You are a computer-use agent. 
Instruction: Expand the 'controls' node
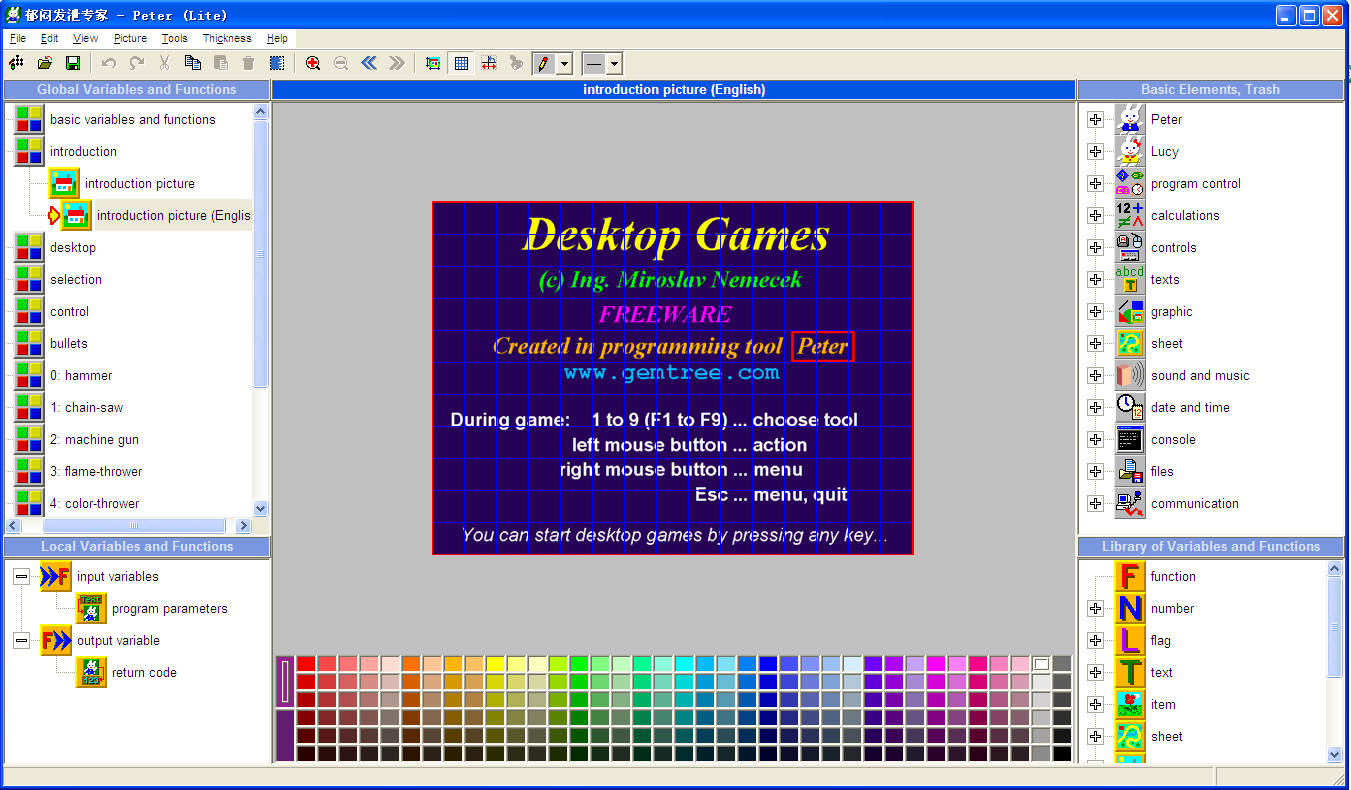(x=1096, y=247)
